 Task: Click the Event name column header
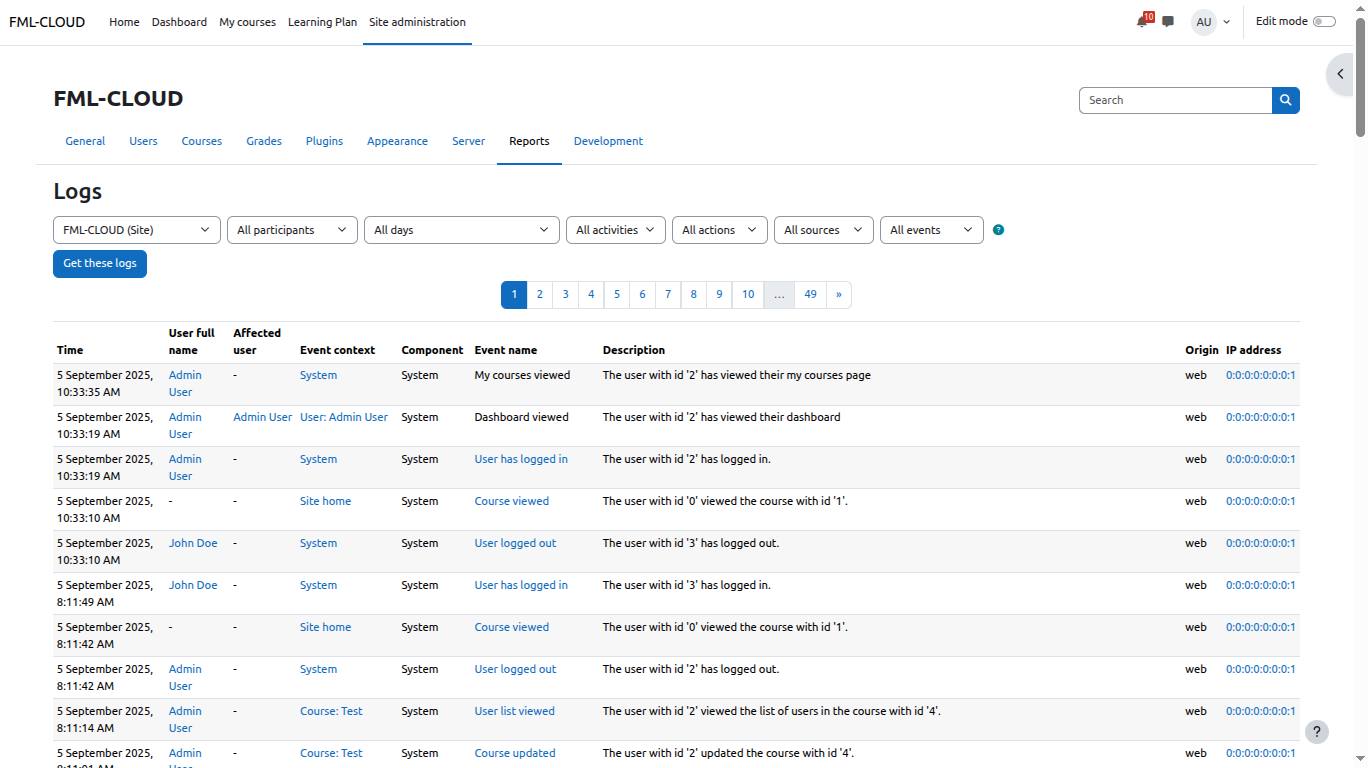point(506,351)
